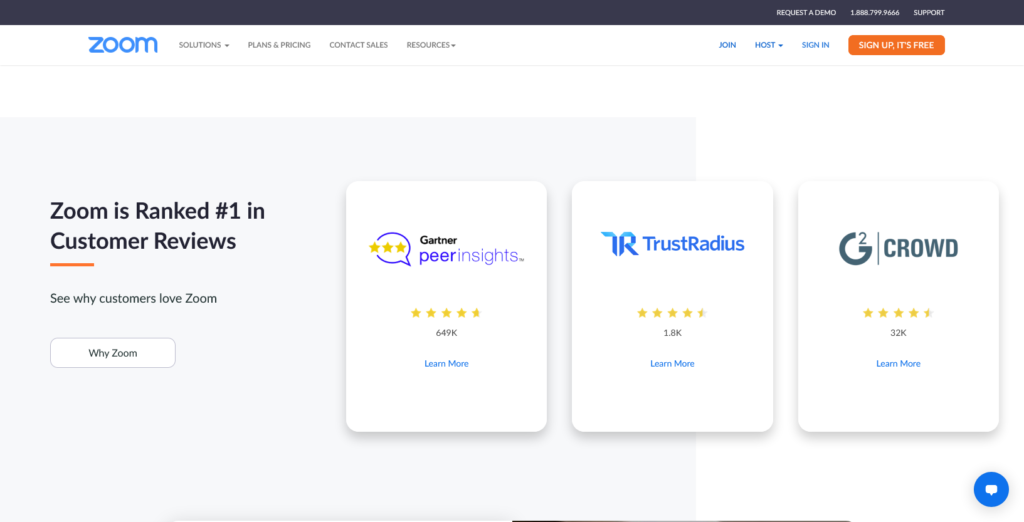Click Join in the navigation
Viewport: 1024px width, 522px height.
[x=728, y=45]
